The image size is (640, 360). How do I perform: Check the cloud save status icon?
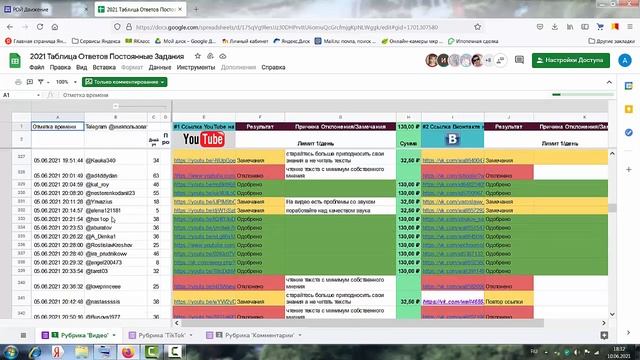[x=223, y=56]
